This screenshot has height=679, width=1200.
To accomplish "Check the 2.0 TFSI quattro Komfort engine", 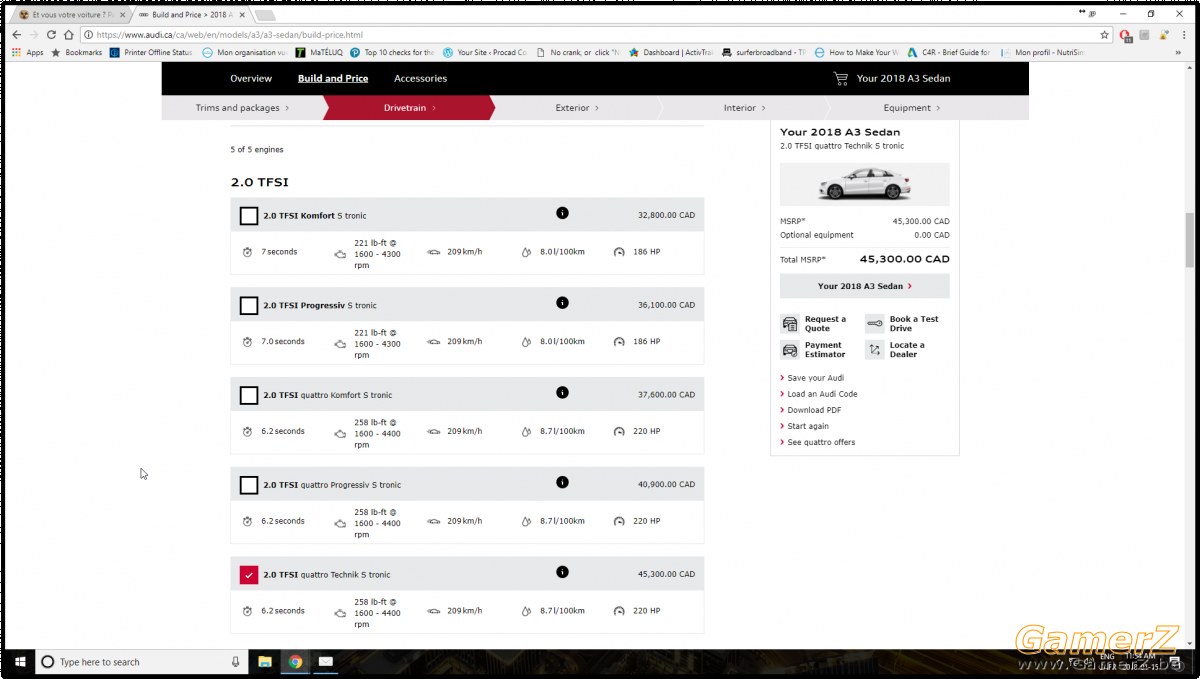I will 249,396.
